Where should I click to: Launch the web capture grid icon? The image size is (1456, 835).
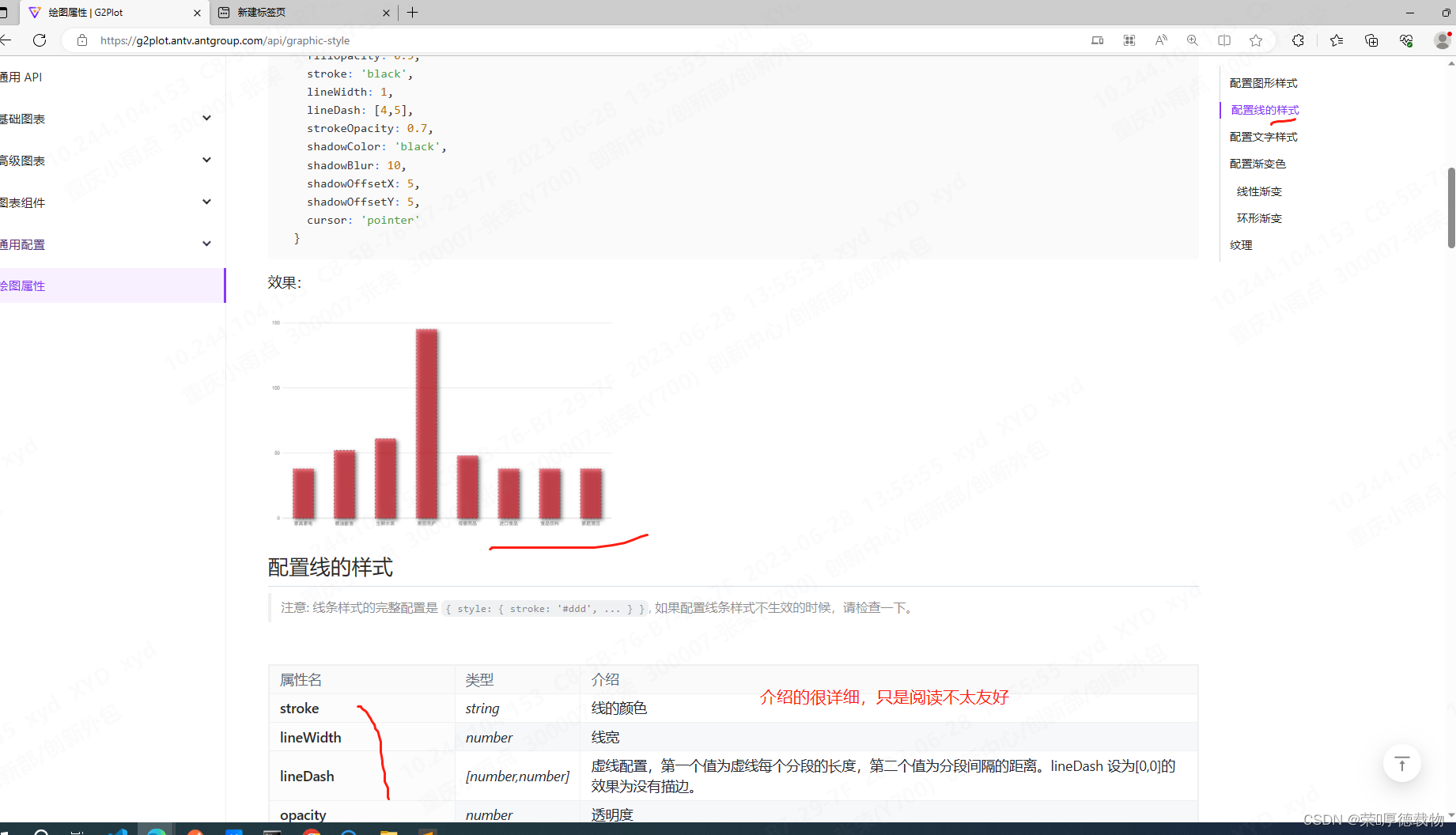click(x=1129, y=40)
